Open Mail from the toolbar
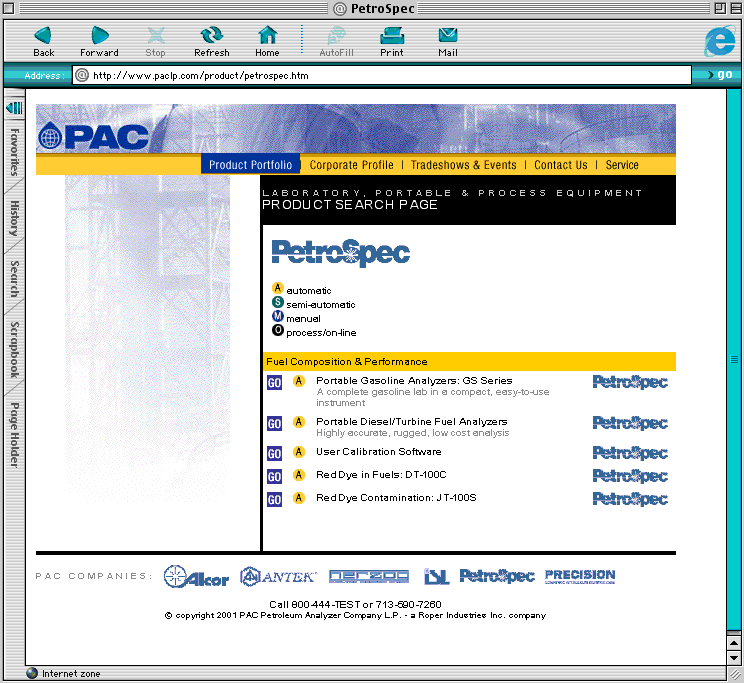Screen dimensions: 744x683 tap(447, 35)
